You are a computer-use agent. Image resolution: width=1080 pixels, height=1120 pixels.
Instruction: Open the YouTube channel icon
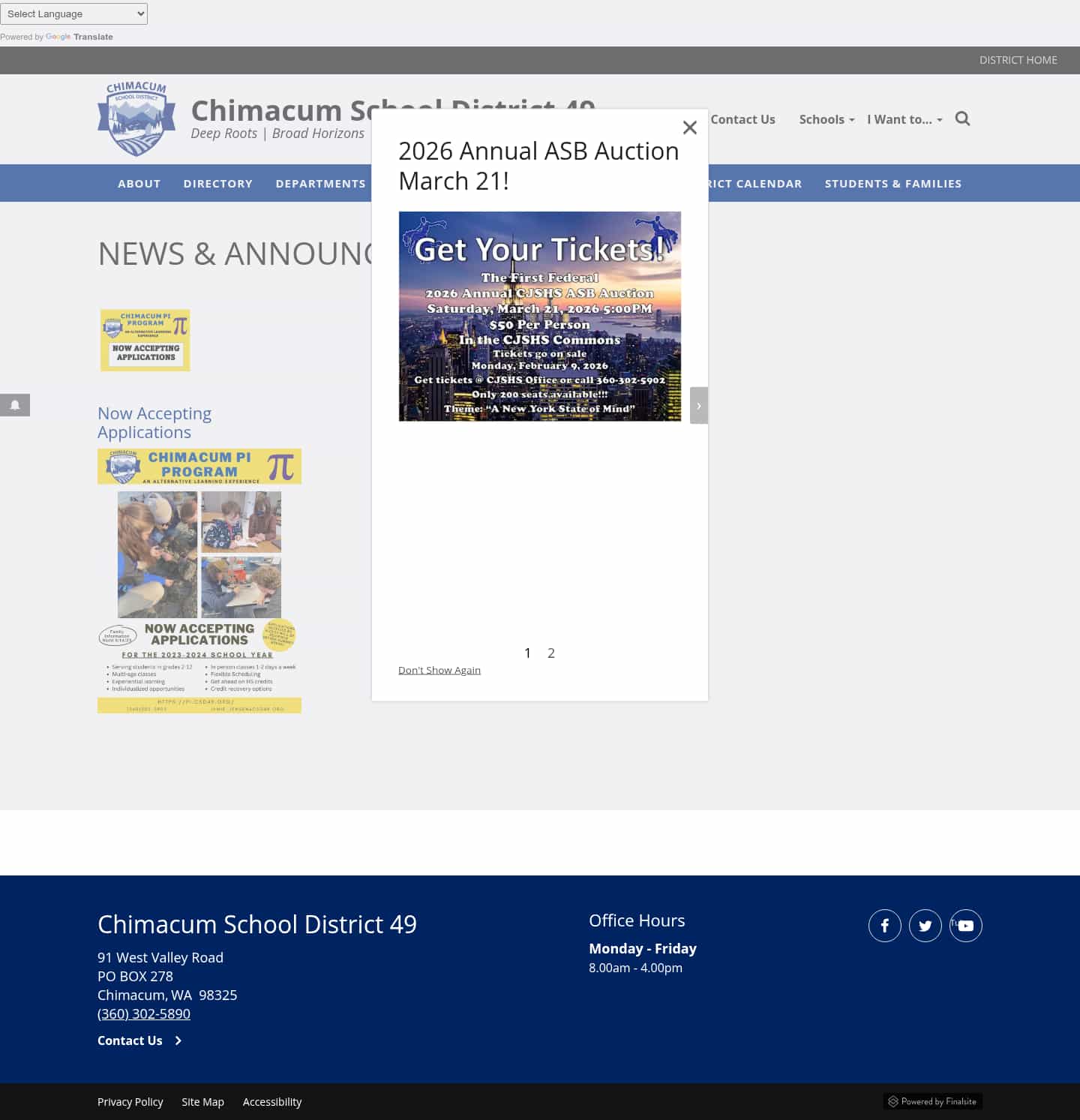pyautogui.click(x=965, y=925)
